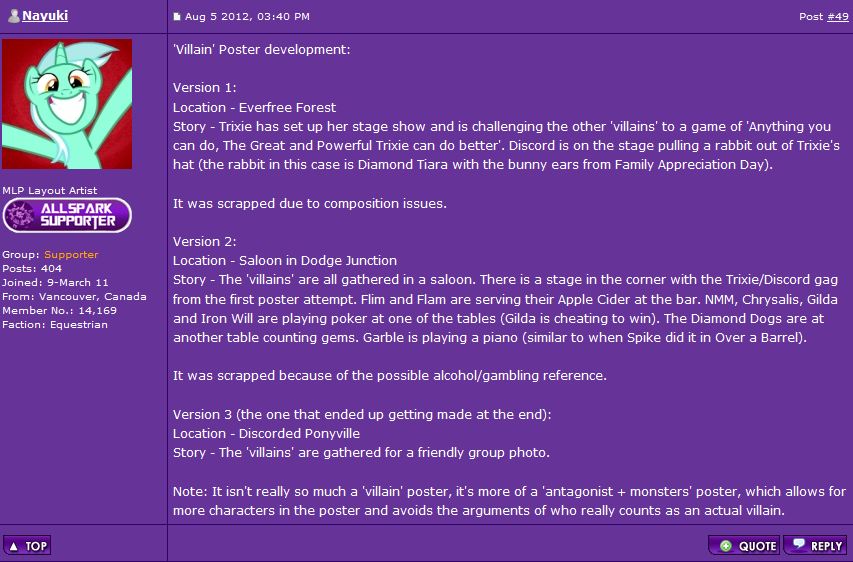Image resolution: width=853 pixels, height=562 pixels.
Task: Click the From: Vancouver, Canada line
Action: click(x=74, y=296)
